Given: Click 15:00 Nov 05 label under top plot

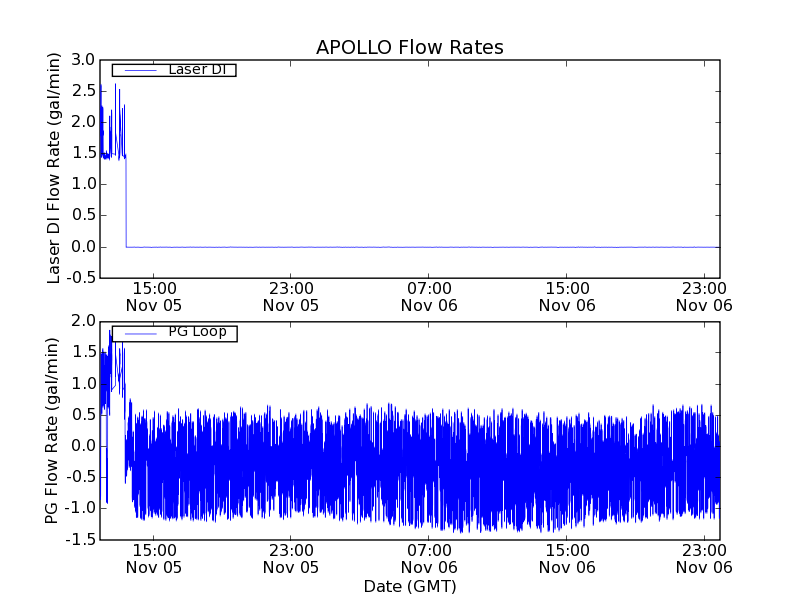Looking at the screenshot, I should coord(153,296).
